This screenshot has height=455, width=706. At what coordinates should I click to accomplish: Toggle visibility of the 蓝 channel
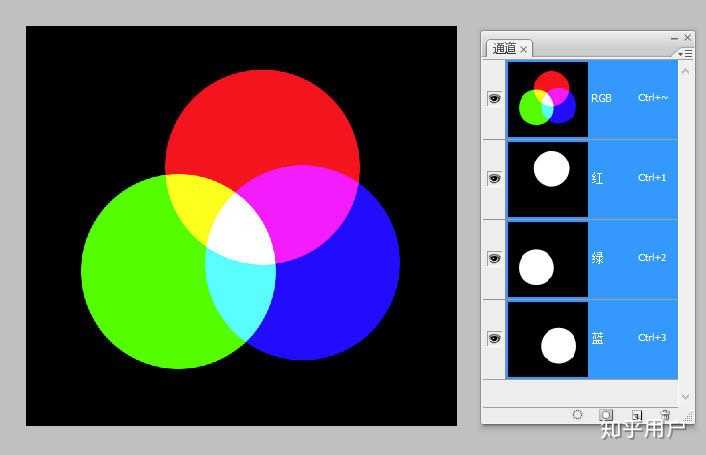coord(494,338)
